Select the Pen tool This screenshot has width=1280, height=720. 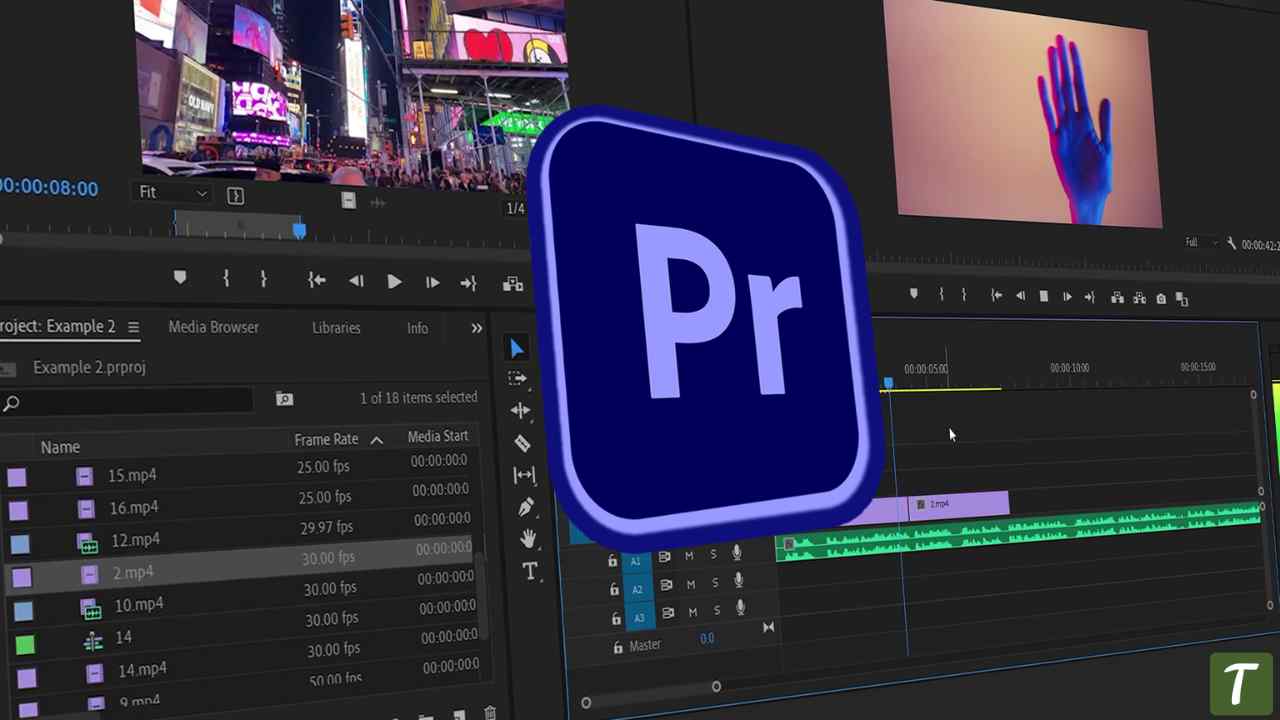pyautogui.click(x=526, y=507)
